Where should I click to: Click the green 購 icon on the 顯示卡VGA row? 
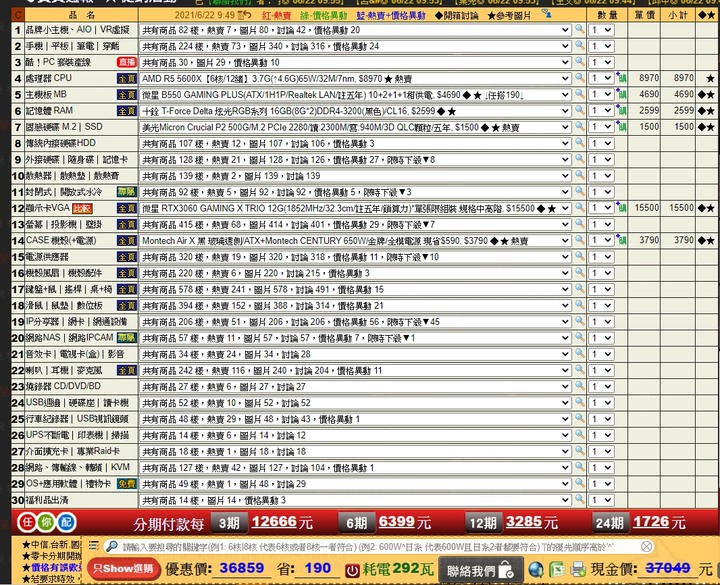(622, 208)
